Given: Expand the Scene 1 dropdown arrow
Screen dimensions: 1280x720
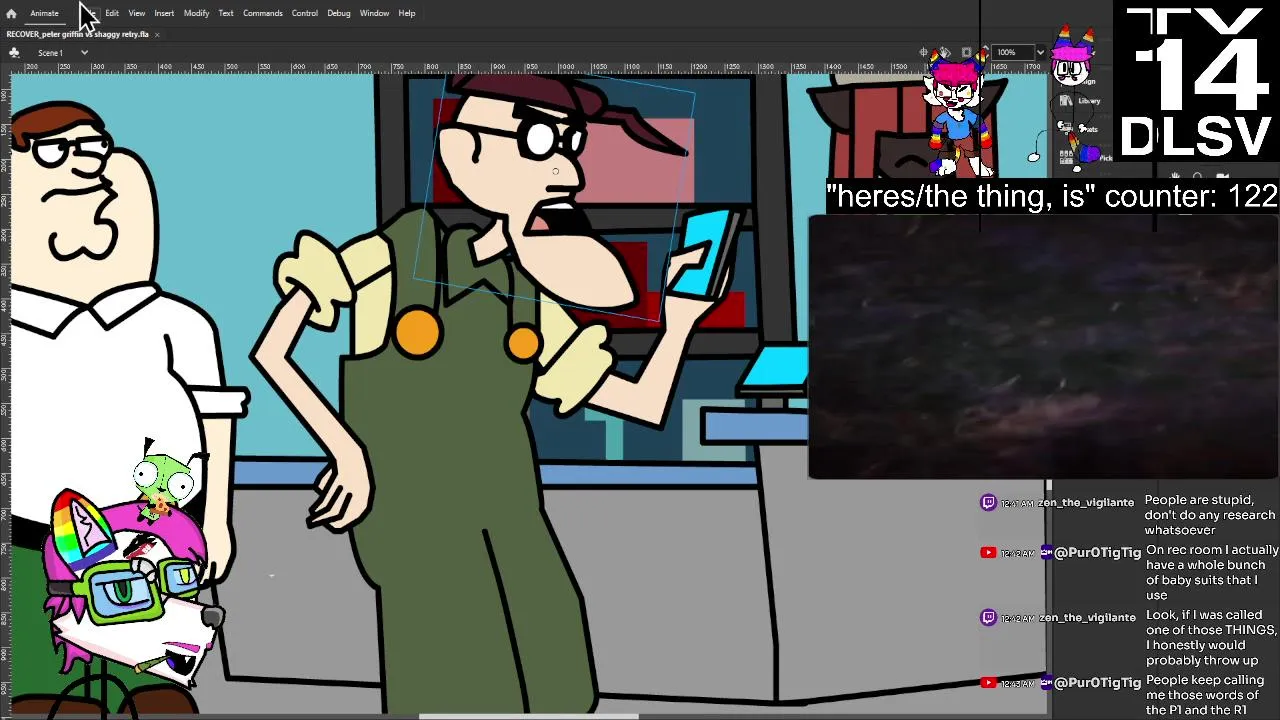Looking at the screenshot, I should [84, 52].
